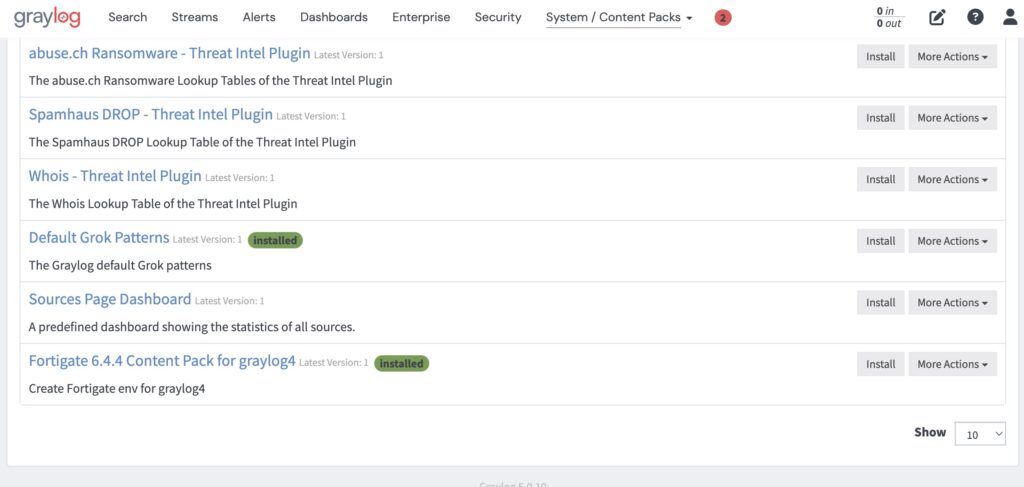Viewport: 1024px width, 487px height.
Task: Change the Show page size dropdown
Action: (x=980, y=434)
